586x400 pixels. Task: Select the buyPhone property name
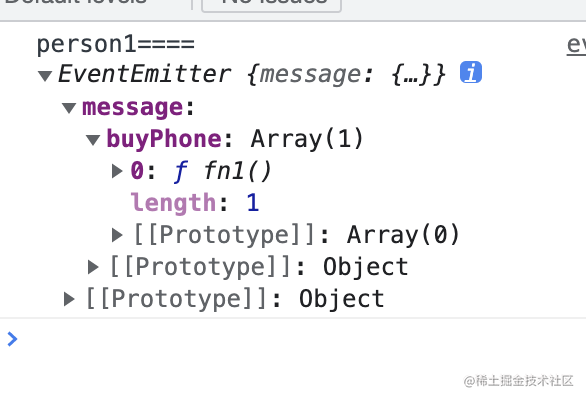click(164, 139)
